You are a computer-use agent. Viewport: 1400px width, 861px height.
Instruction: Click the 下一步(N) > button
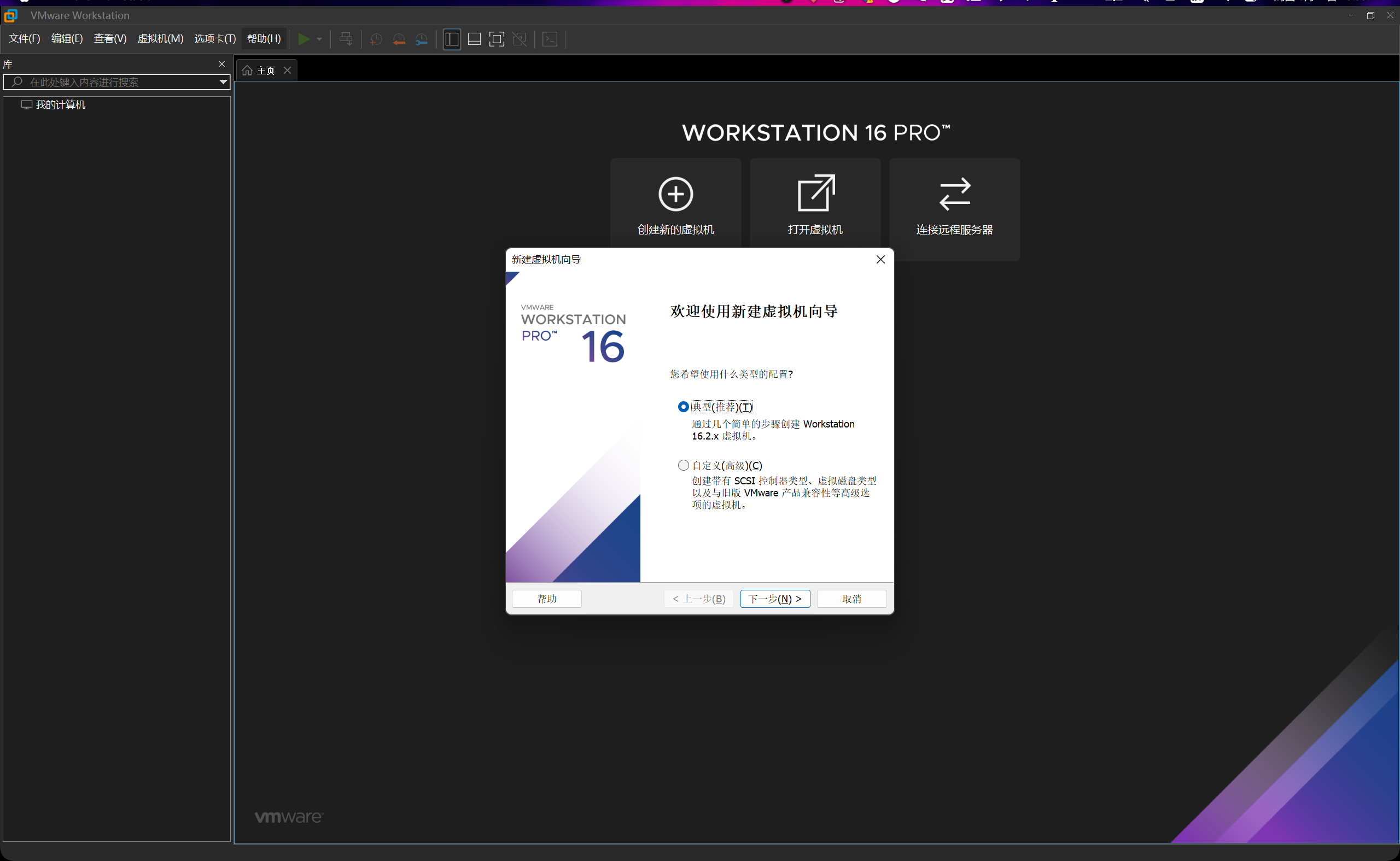point(775,599)
